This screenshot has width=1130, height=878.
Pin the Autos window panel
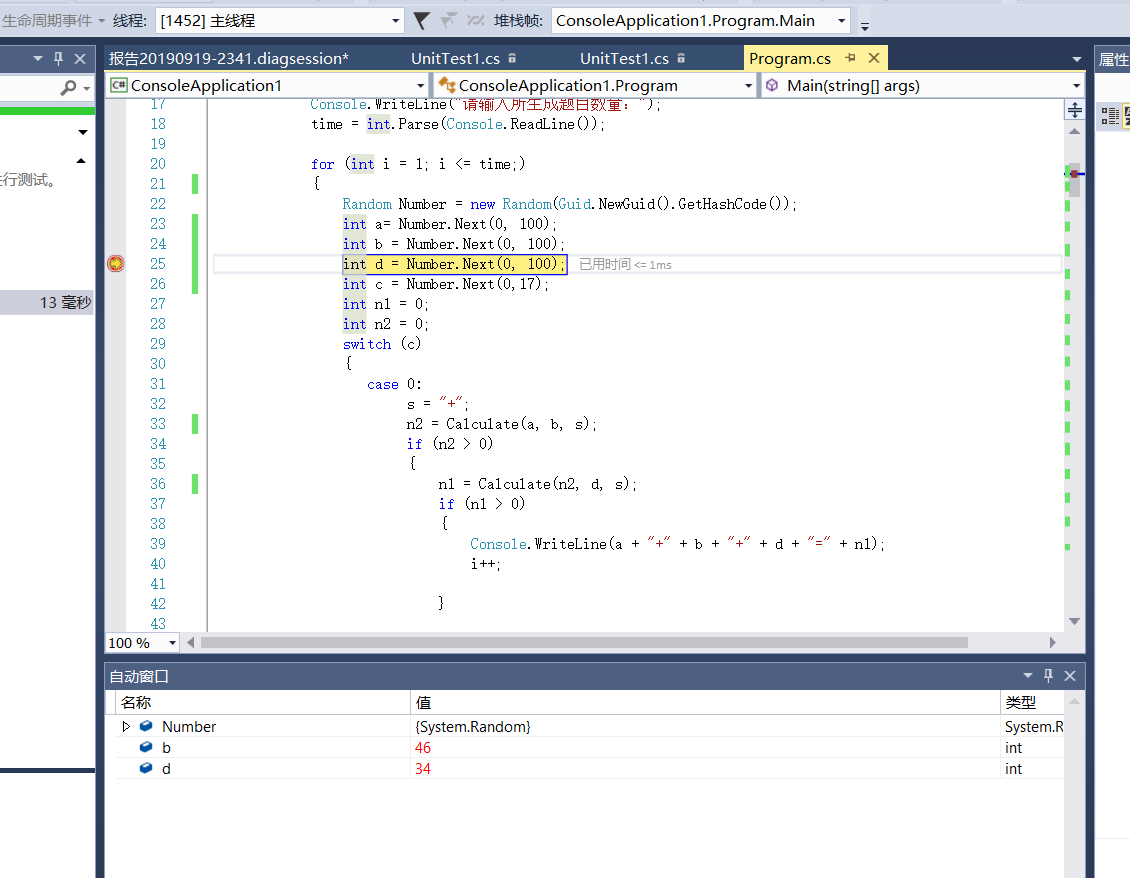pos(1049,675)
